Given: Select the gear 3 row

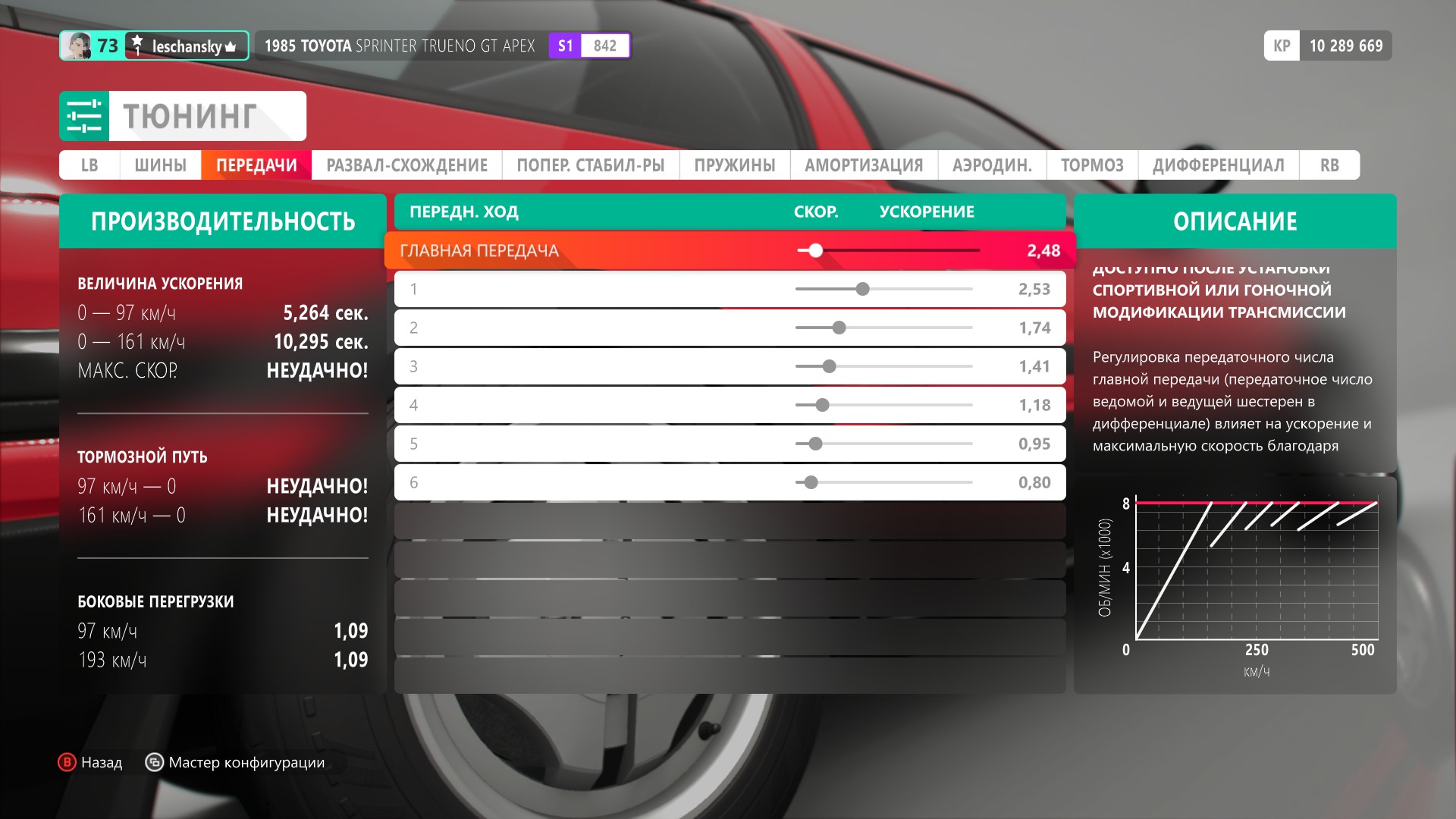Looking at the screenshot, I should (x=591, y=366).
